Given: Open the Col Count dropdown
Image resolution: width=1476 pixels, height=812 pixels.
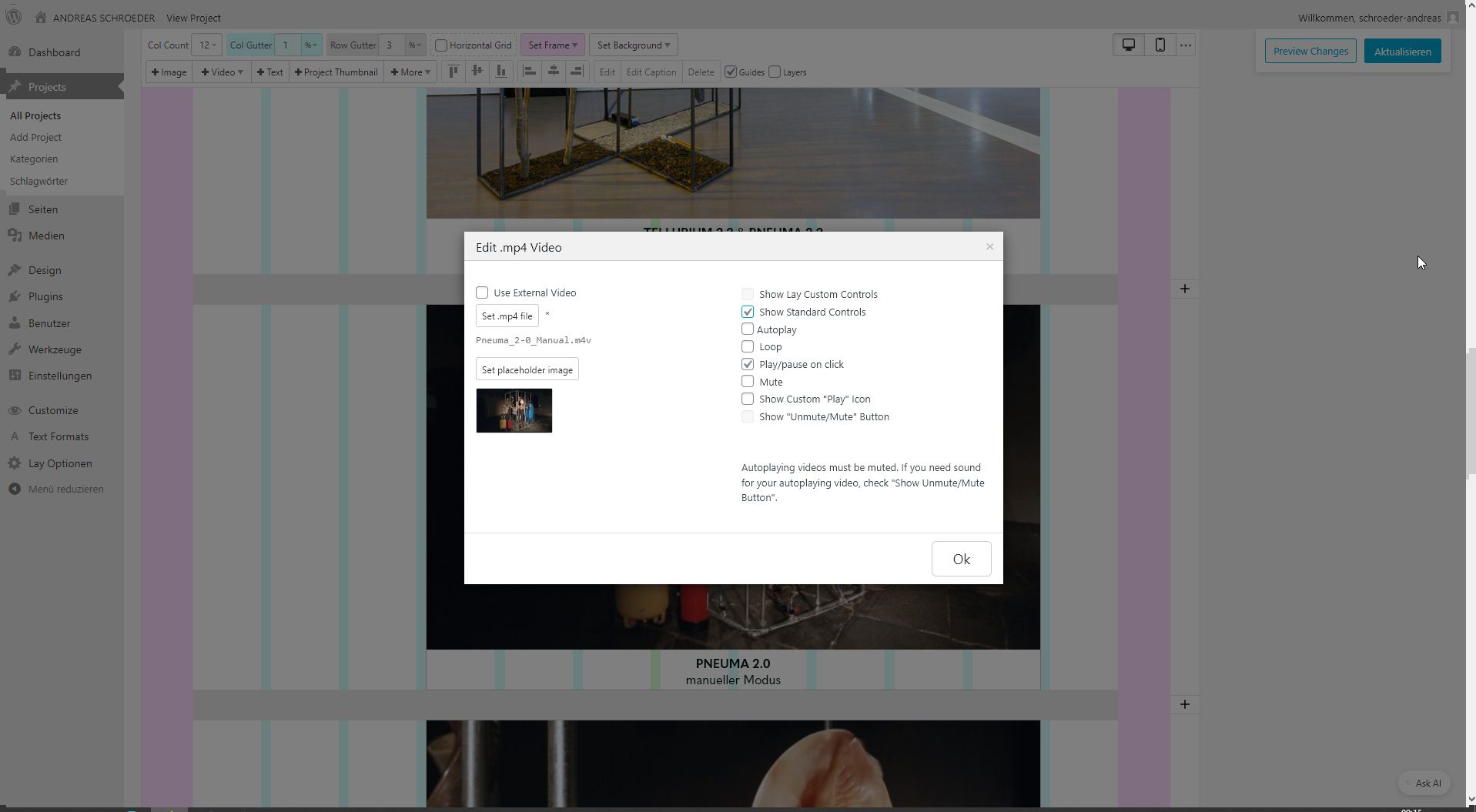Looking at the screenshot, I should click(x=206, y=45).
